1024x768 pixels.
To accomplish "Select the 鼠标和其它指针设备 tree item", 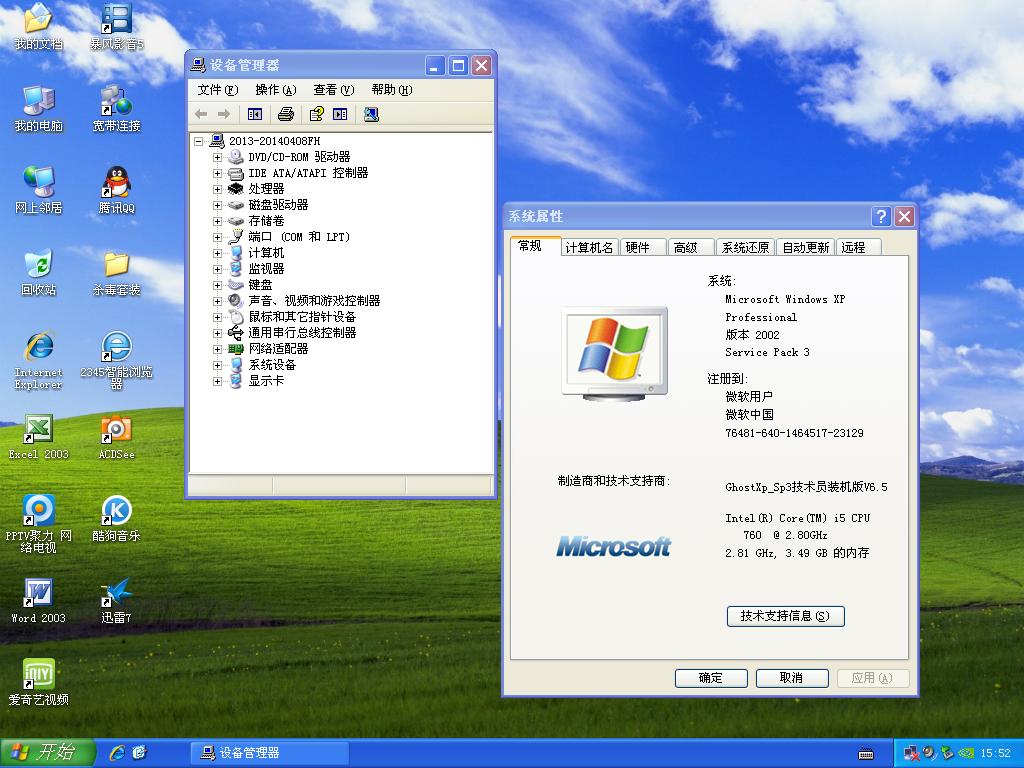I will click(302, 317).
